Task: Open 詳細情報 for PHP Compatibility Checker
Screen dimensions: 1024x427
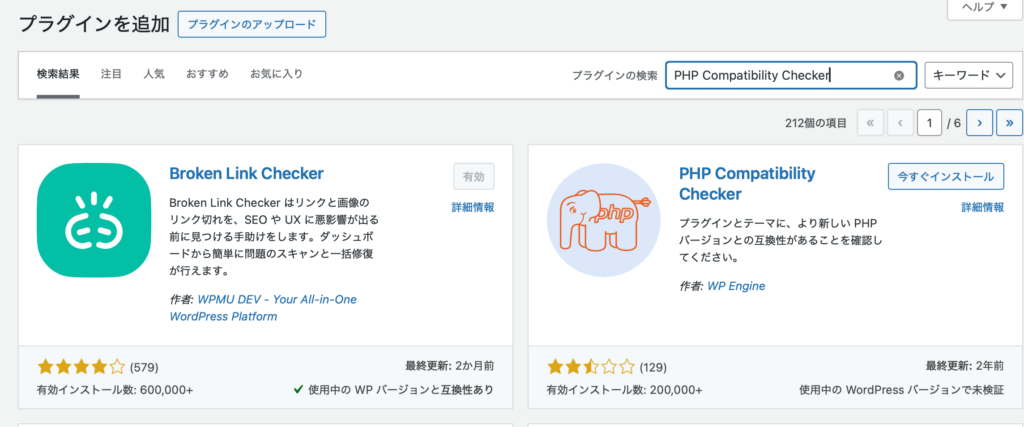Action: click(982, 208)
